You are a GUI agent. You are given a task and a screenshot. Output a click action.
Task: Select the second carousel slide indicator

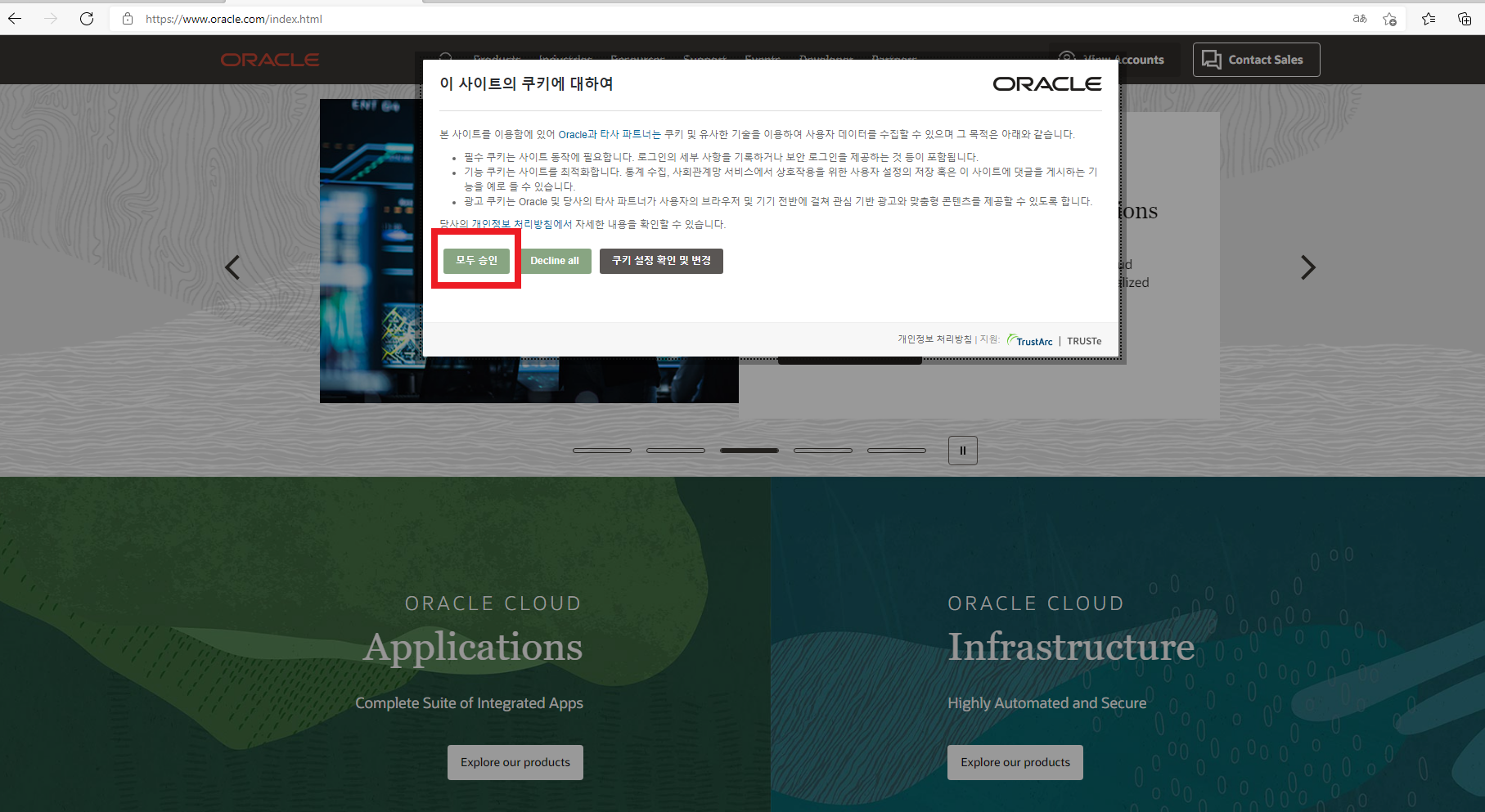pos(676,451)
